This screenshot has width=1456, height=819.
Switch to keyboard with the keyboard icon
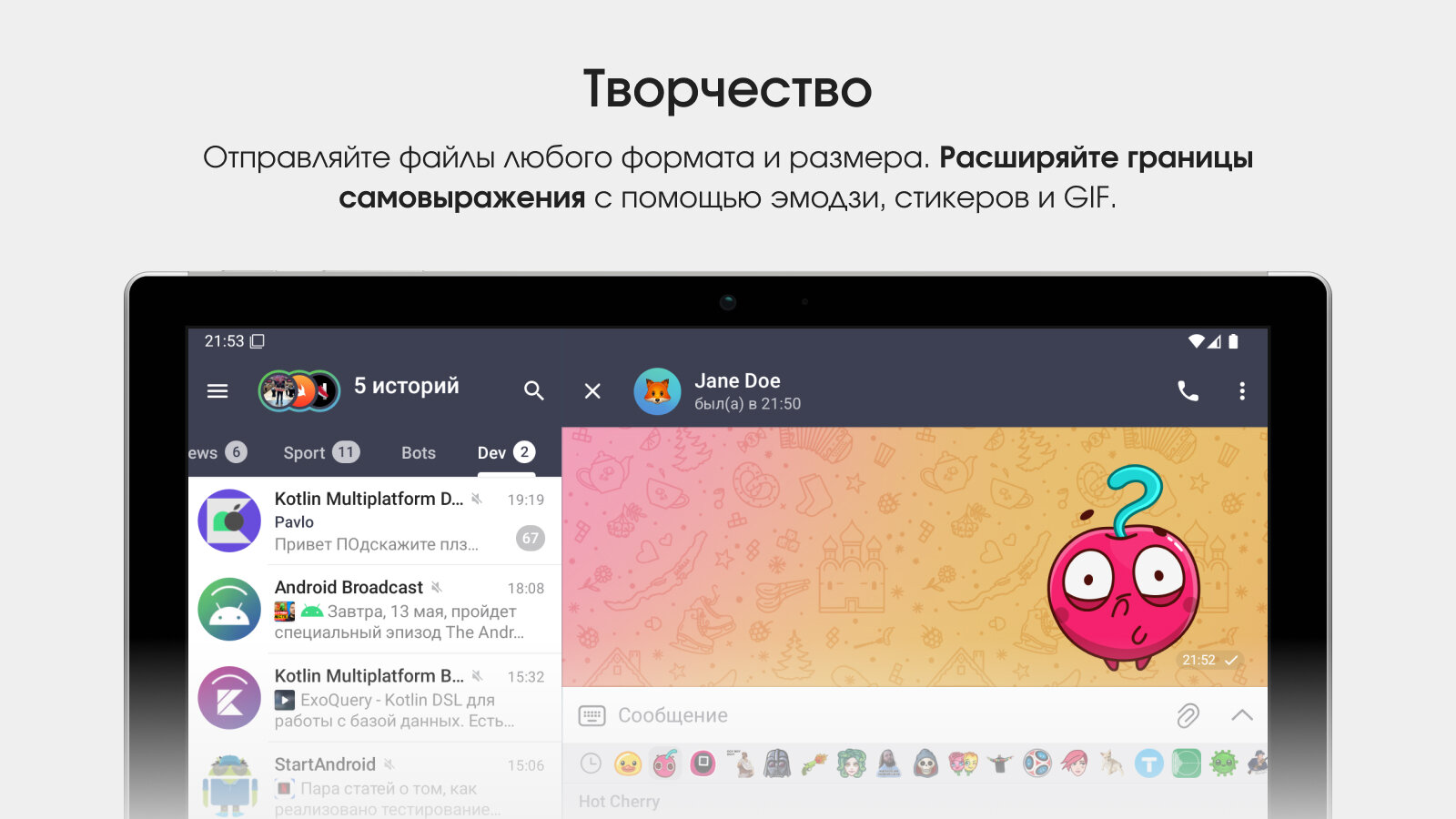tap(592, 716)
